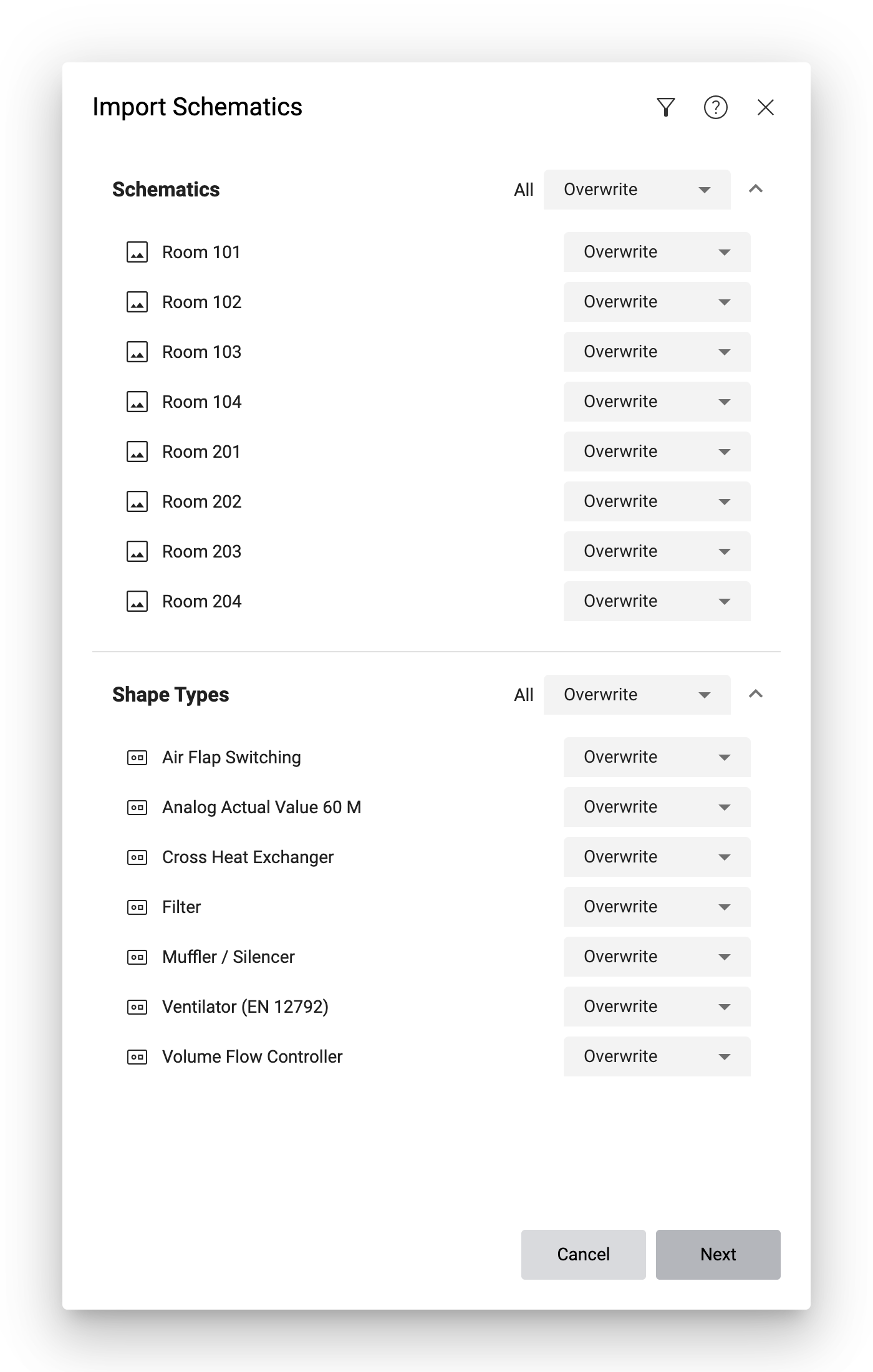Viewport: 873px width, 1372px height.
Task: Click the Room 104 schematic image icon
Action: point(137,402)
